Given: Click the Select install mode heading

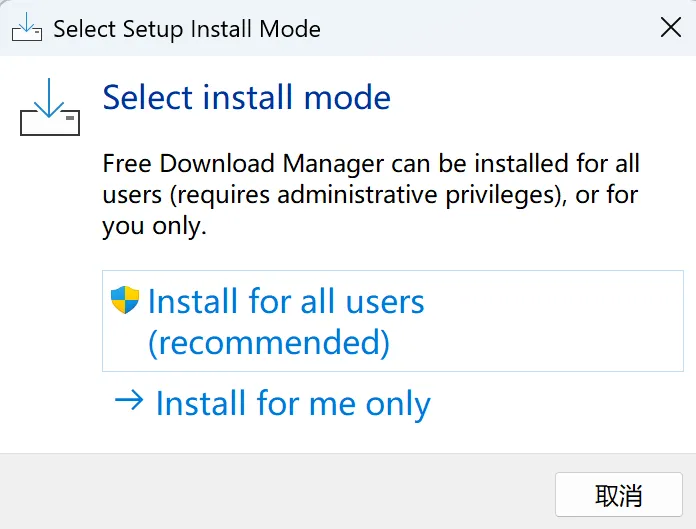Looking at the screenshot, I should pos(246,97).
